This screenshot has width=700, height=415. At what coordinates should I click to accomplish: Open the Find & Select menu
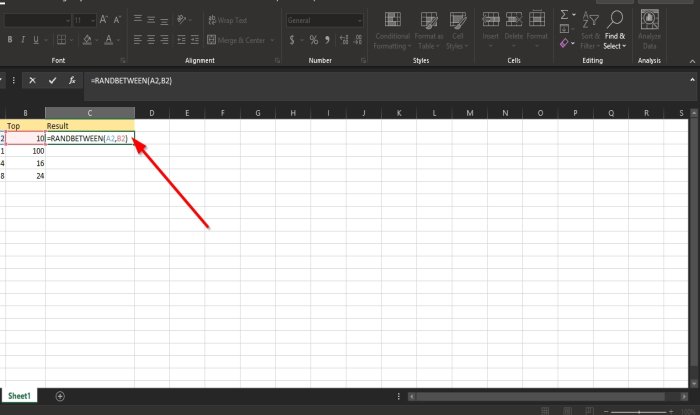click(615, 30)
